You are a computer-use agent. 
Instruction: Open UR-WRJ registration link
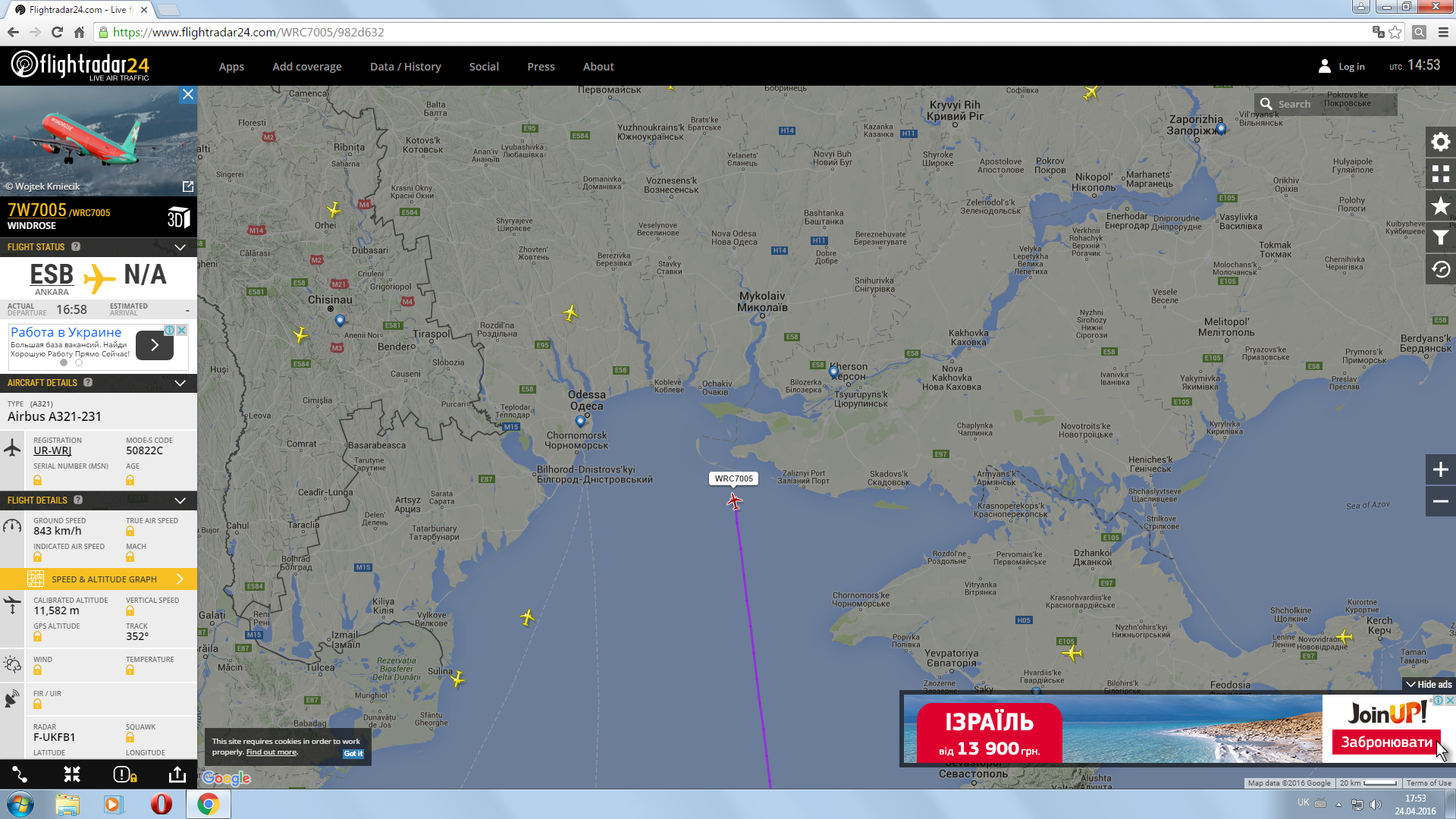52,450
